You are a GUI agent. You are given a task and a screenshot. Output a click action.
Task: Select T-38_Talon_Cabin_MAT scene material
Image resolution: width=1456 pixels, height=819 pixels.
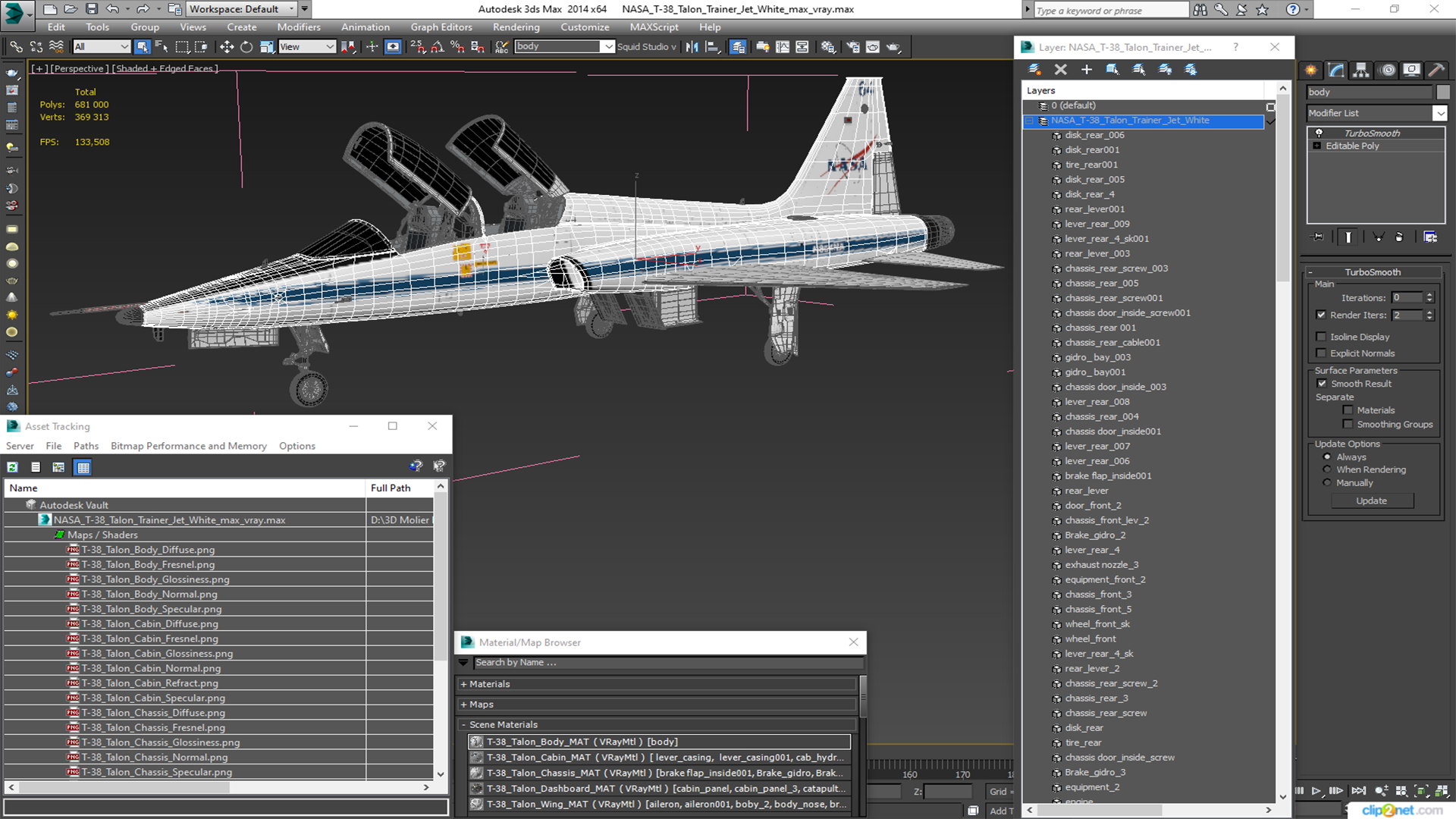660,758
